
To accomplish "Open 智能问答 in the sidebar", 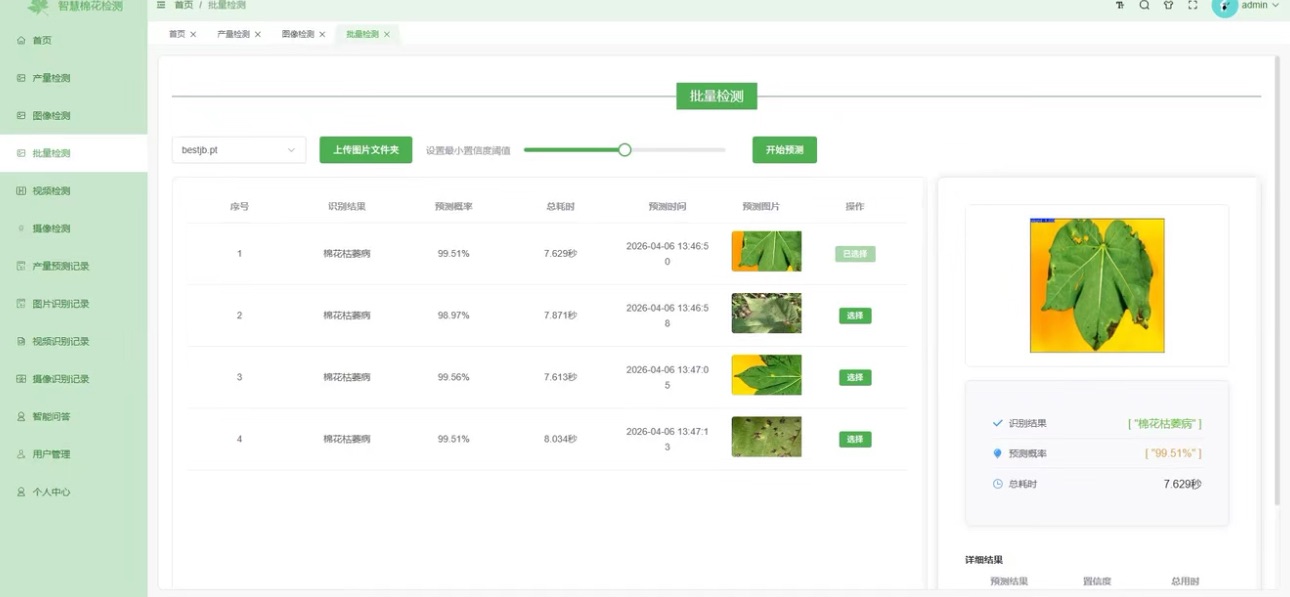I will pos(74,417).
